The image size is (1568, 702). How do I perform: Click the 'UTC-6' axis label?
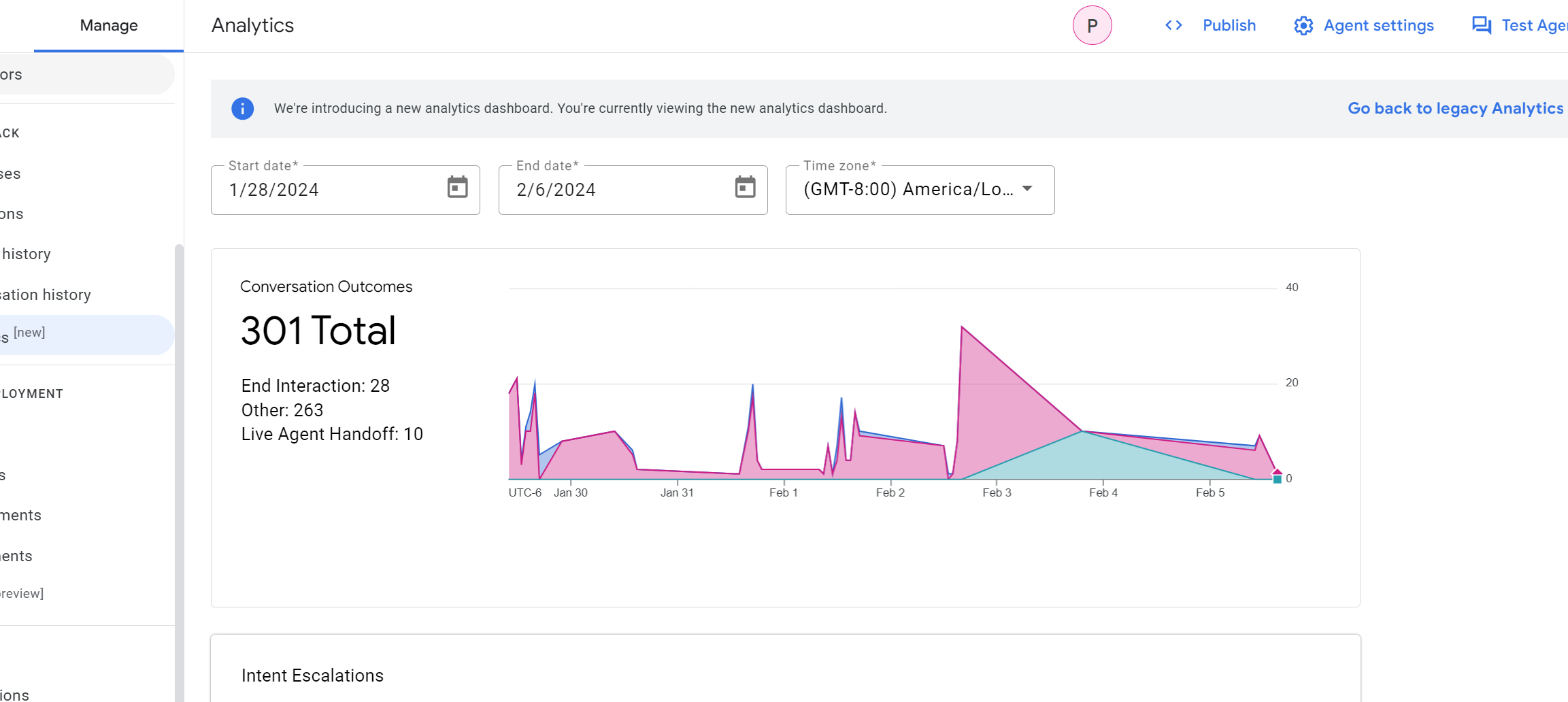(525, 492)
